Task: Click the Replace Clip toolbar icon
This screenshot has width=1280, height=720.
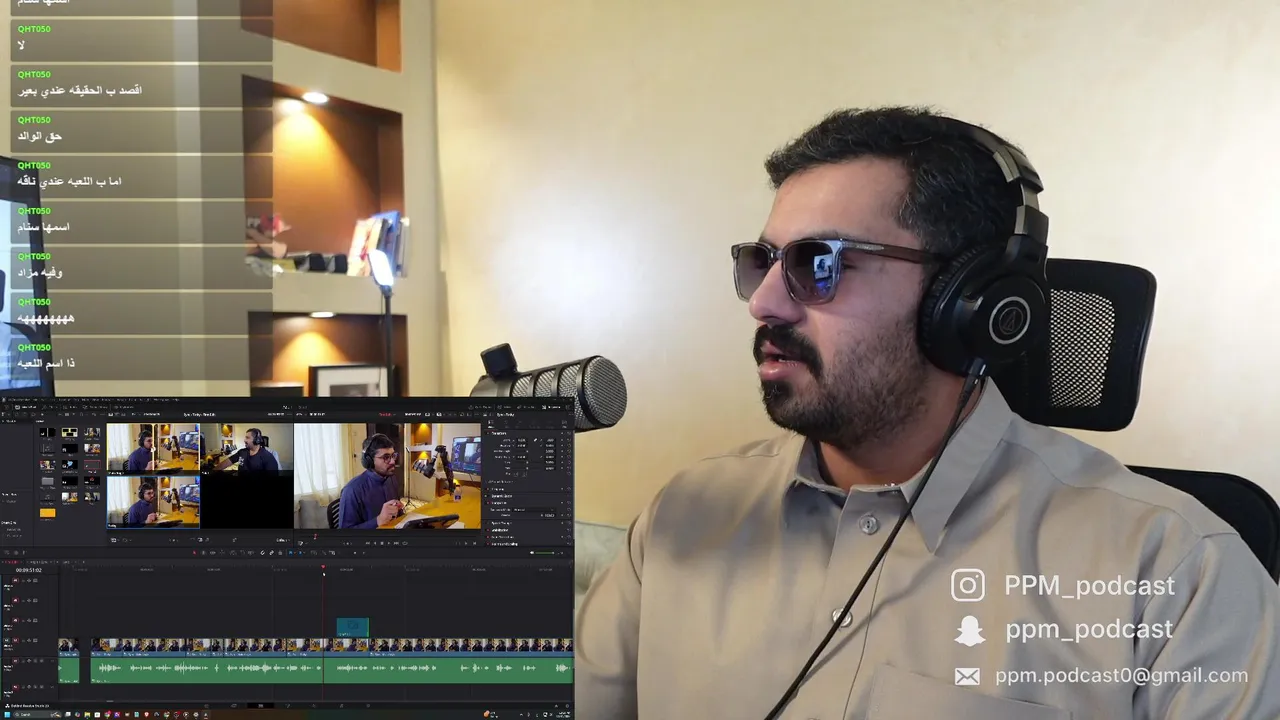Action: (251, 553)
